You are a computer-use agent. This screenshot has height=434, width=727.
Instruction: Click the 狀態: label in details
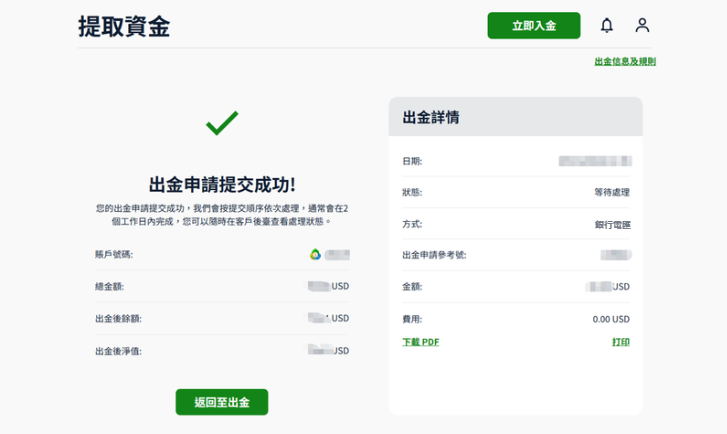(412, 192)
